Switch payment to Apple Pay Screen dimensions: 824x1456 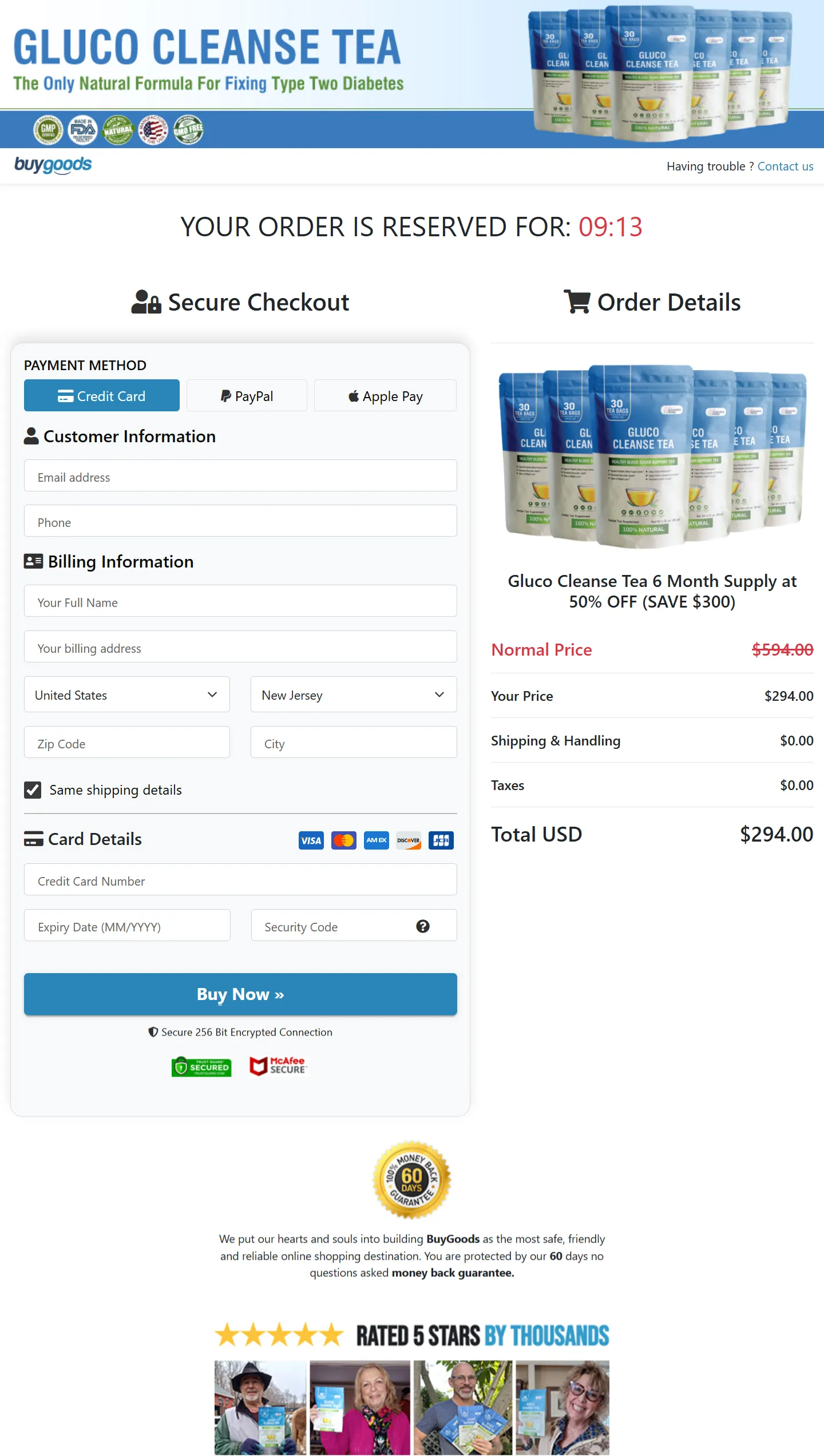tap(385, 395)
